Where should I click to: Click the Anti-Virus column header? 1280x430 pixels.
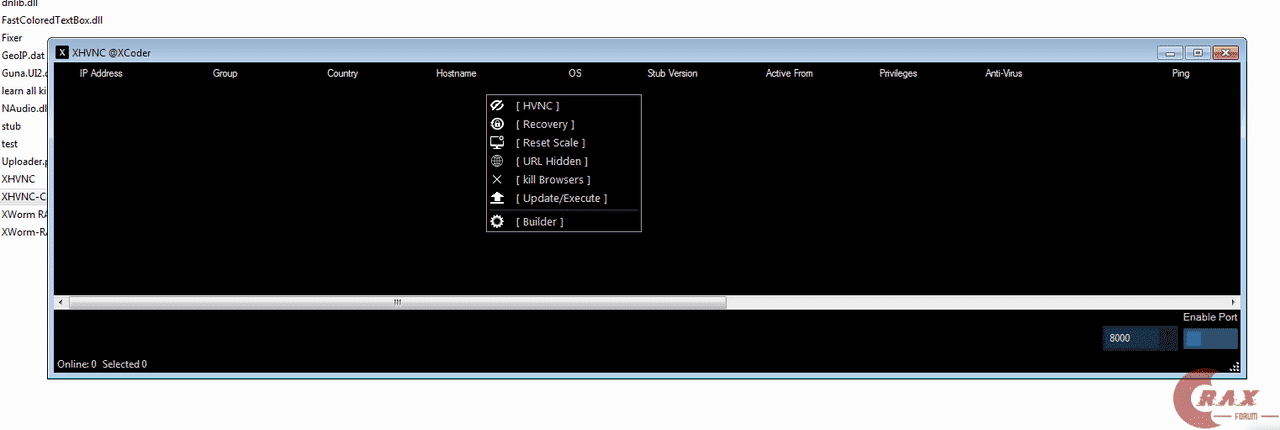1003,74
